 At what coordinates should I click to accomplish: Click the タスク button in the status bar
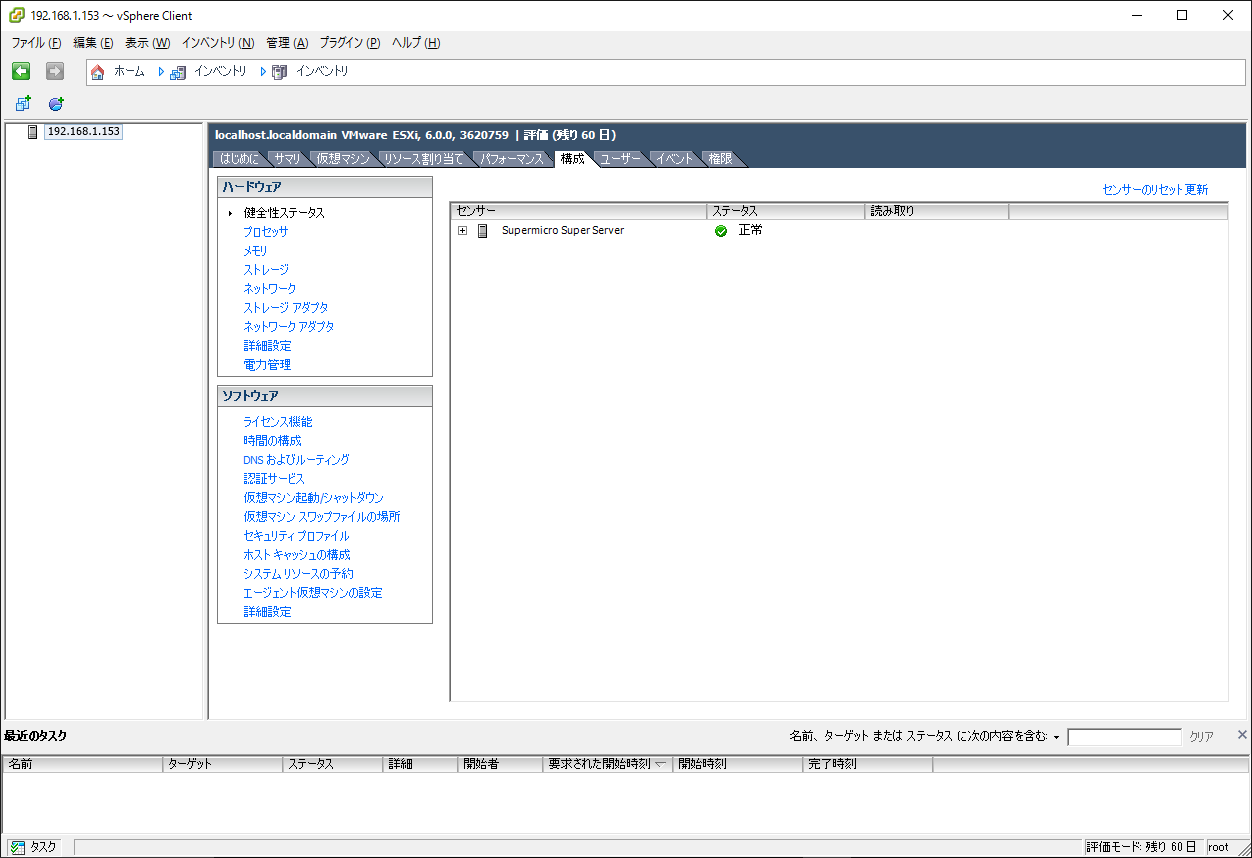pyautogui.click(x=34, y=847)
